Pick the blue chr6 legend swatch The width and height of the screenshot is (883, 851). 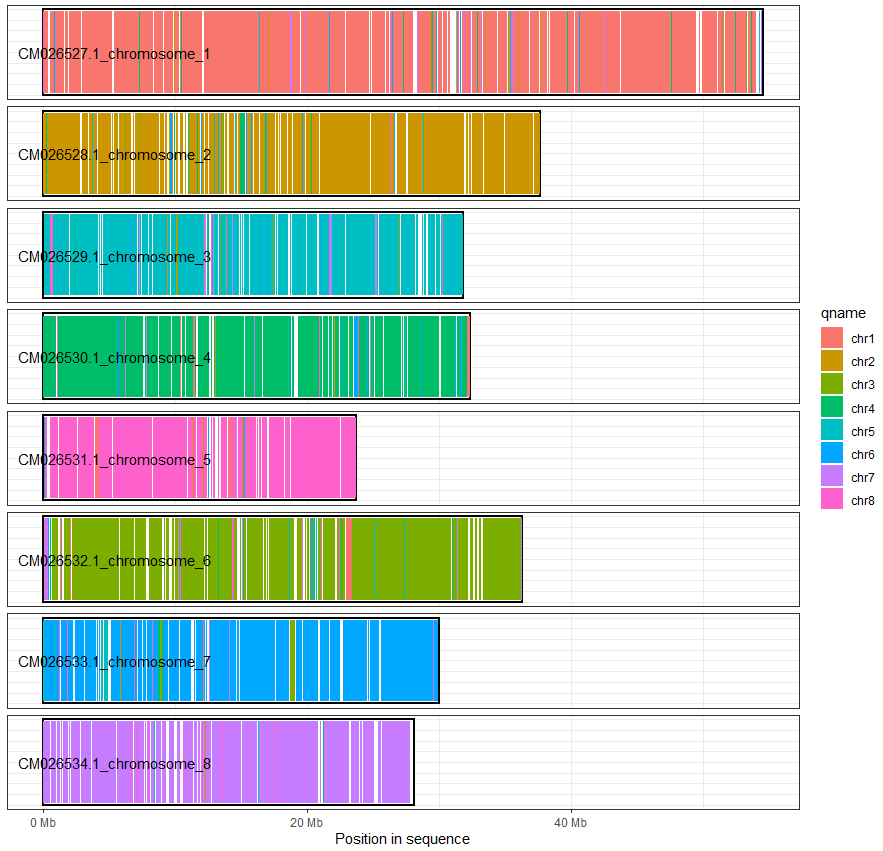(832, 453)
